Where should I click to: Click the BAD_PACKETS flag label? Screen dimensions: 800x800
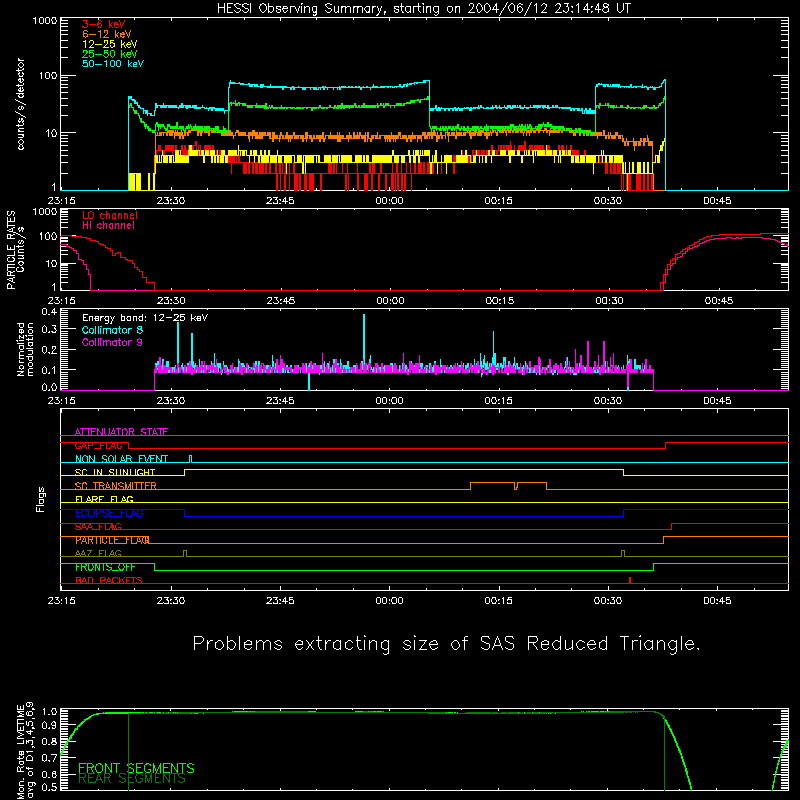point(109,580)
